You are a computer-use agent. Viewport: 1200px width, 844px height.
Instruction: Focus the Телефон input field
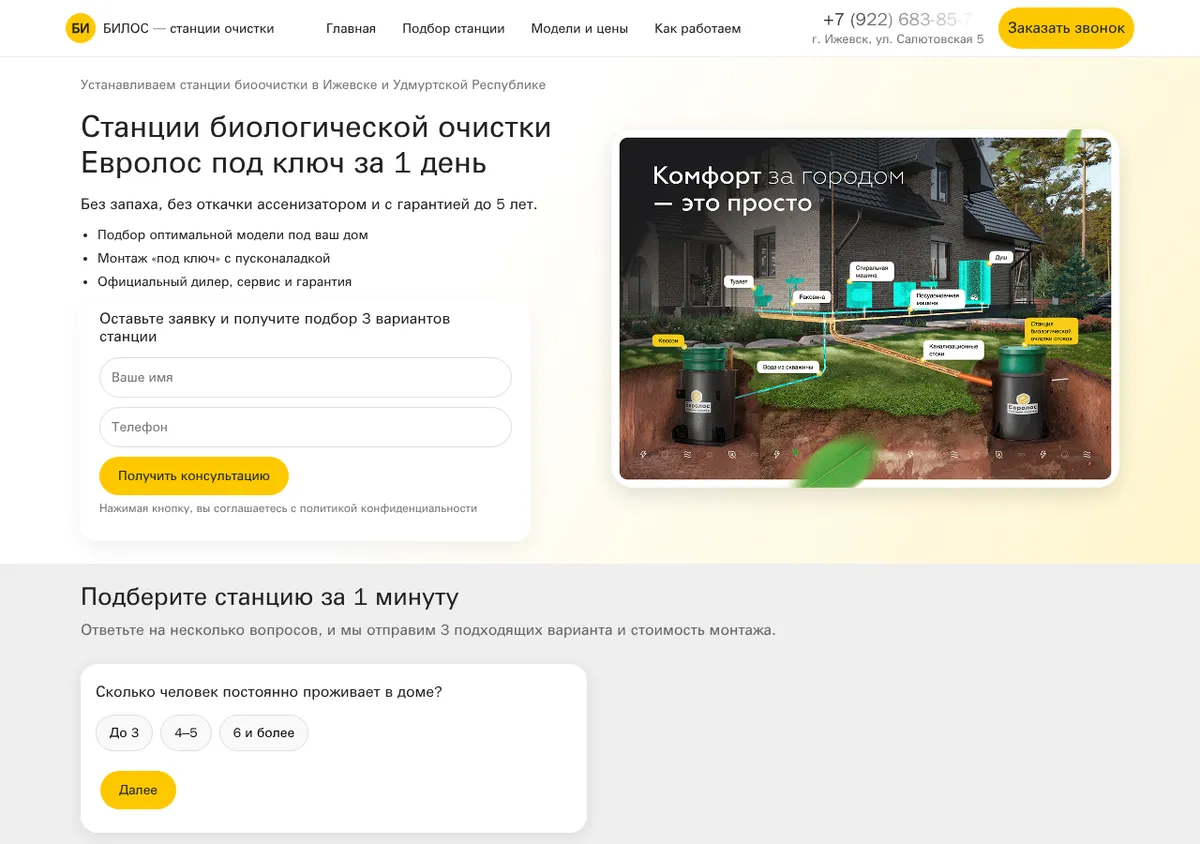[x=305, y=427]
